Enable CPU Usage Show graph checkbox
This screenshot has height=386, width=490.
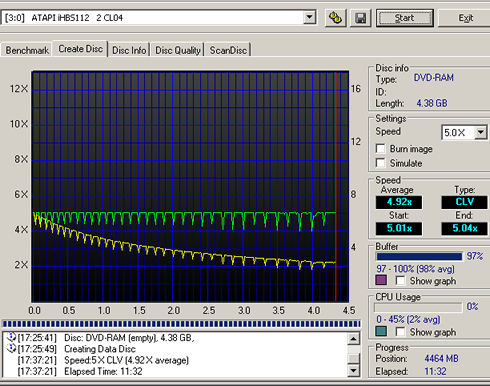400,332
